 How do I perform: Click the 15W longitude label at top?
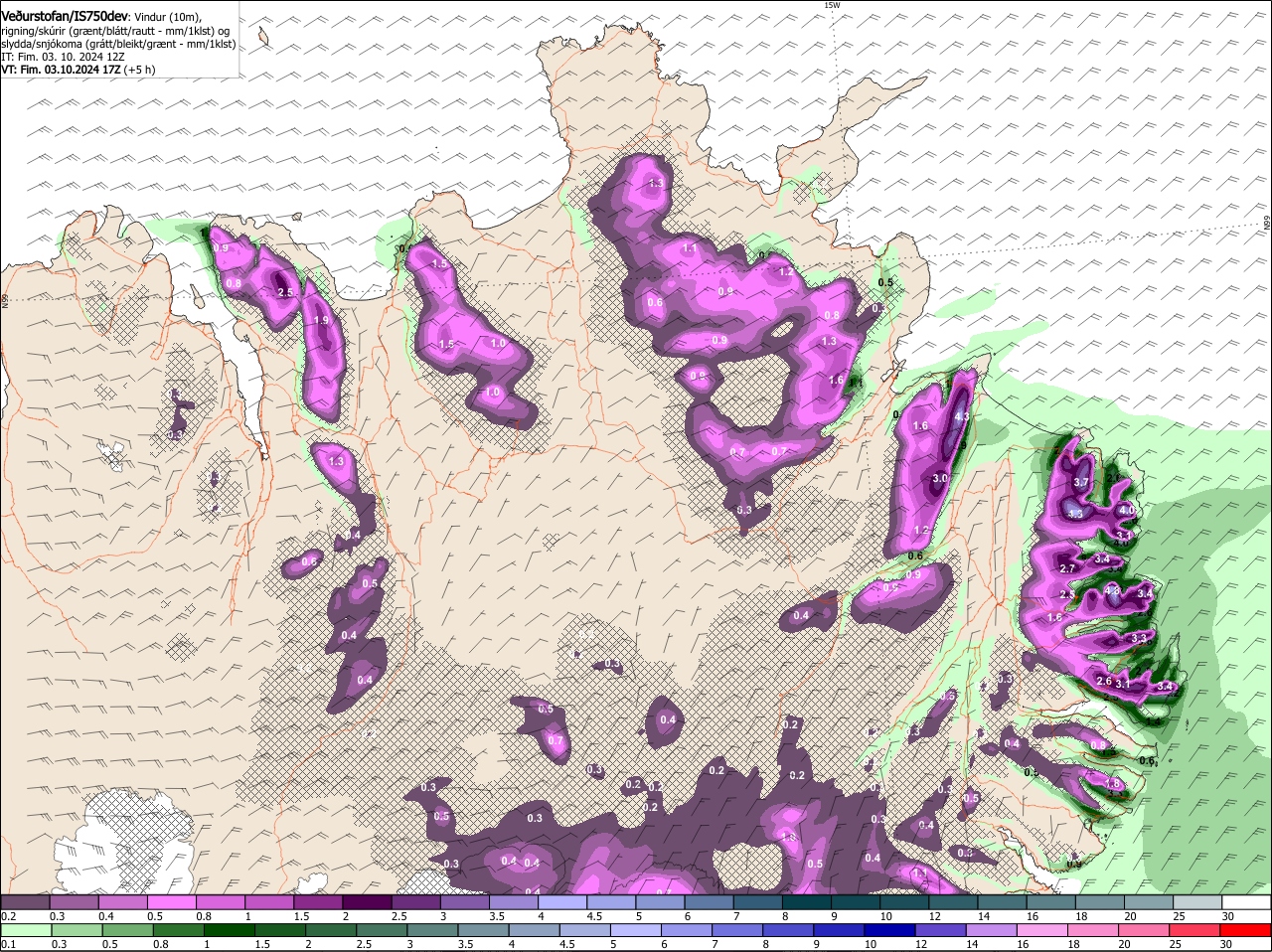832,6
